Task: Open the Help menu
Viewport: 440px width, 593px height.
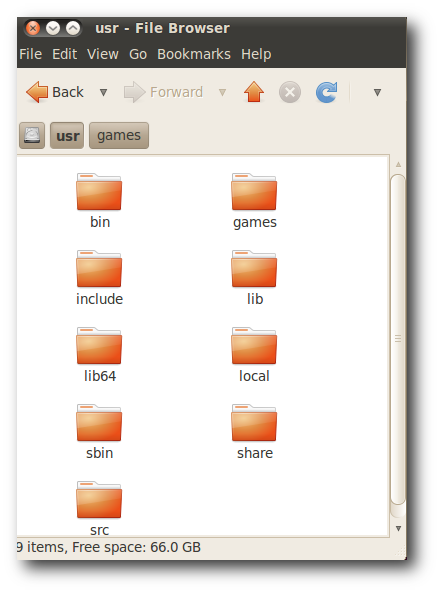Action: (x=256, y=54)
